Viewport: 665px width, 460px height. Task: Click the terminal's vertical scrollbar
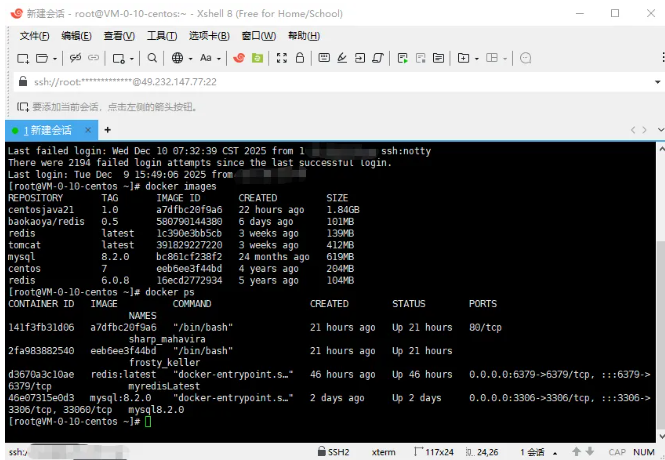pos(659,290)
